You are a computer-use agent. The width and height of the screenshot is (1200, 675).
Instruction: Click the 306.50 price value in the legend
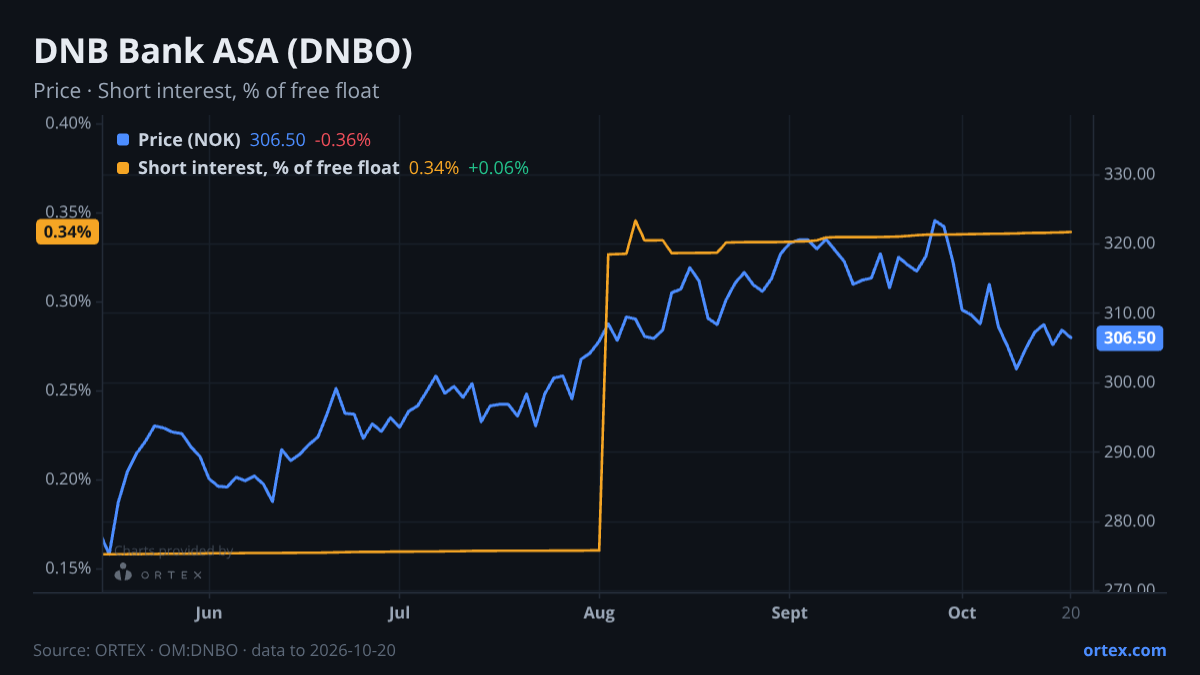[277, 140]
